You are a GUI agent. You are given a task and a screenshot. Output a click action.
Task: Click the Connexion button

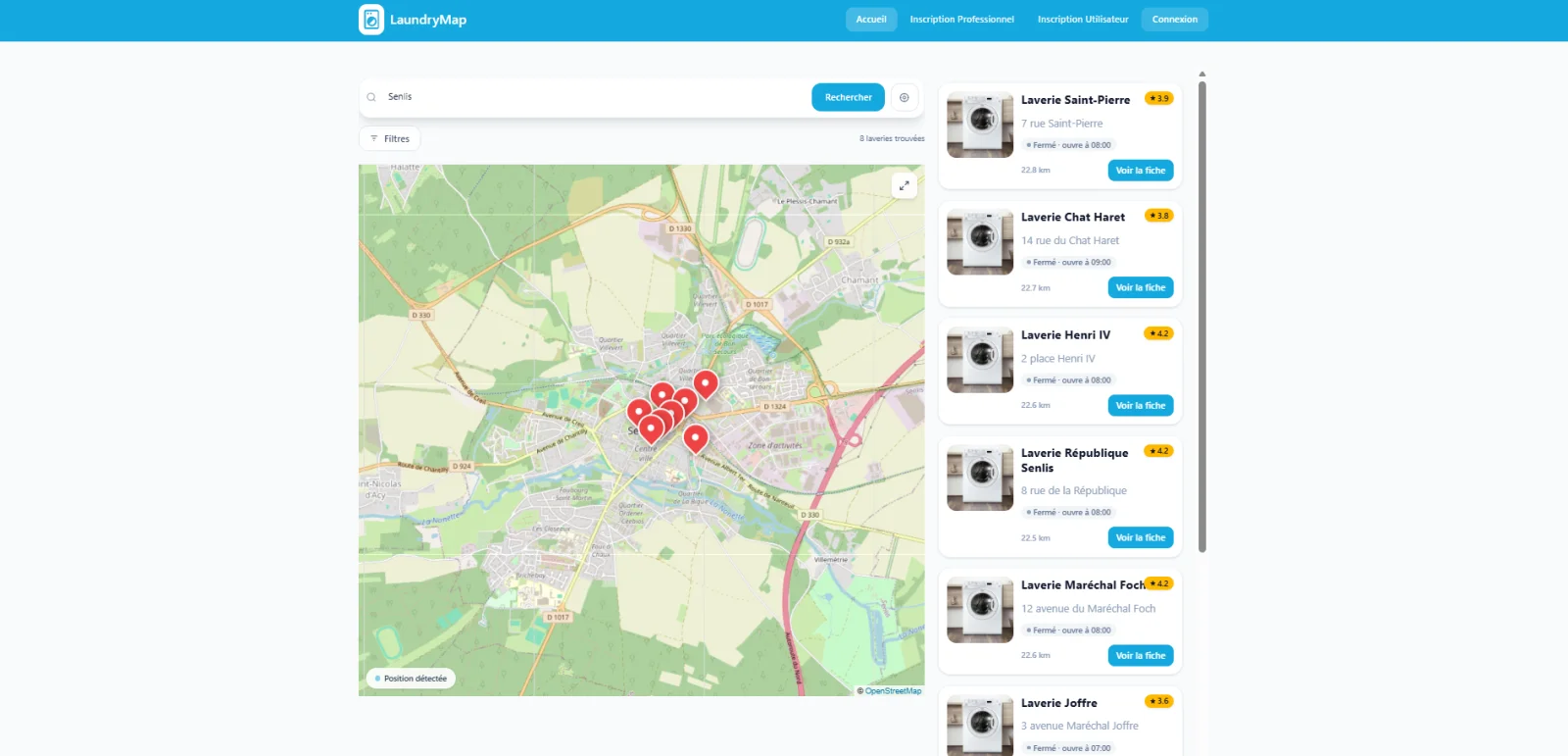click(x=1175, y=20)
